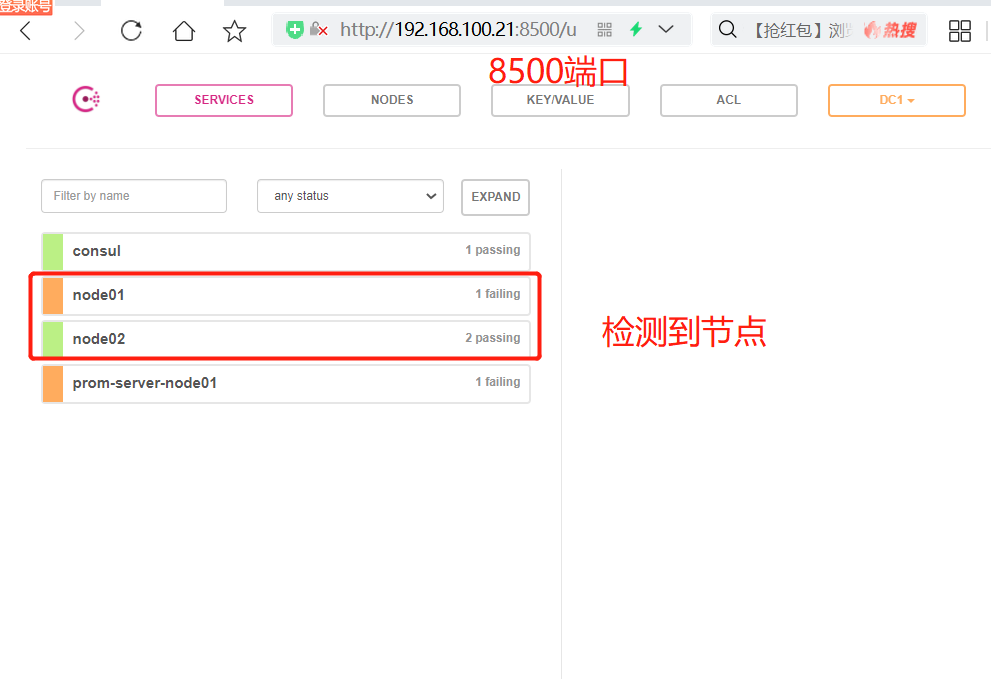Reload the page with the refresh icon
Screen dimensions: 991x679
point(131,30)
